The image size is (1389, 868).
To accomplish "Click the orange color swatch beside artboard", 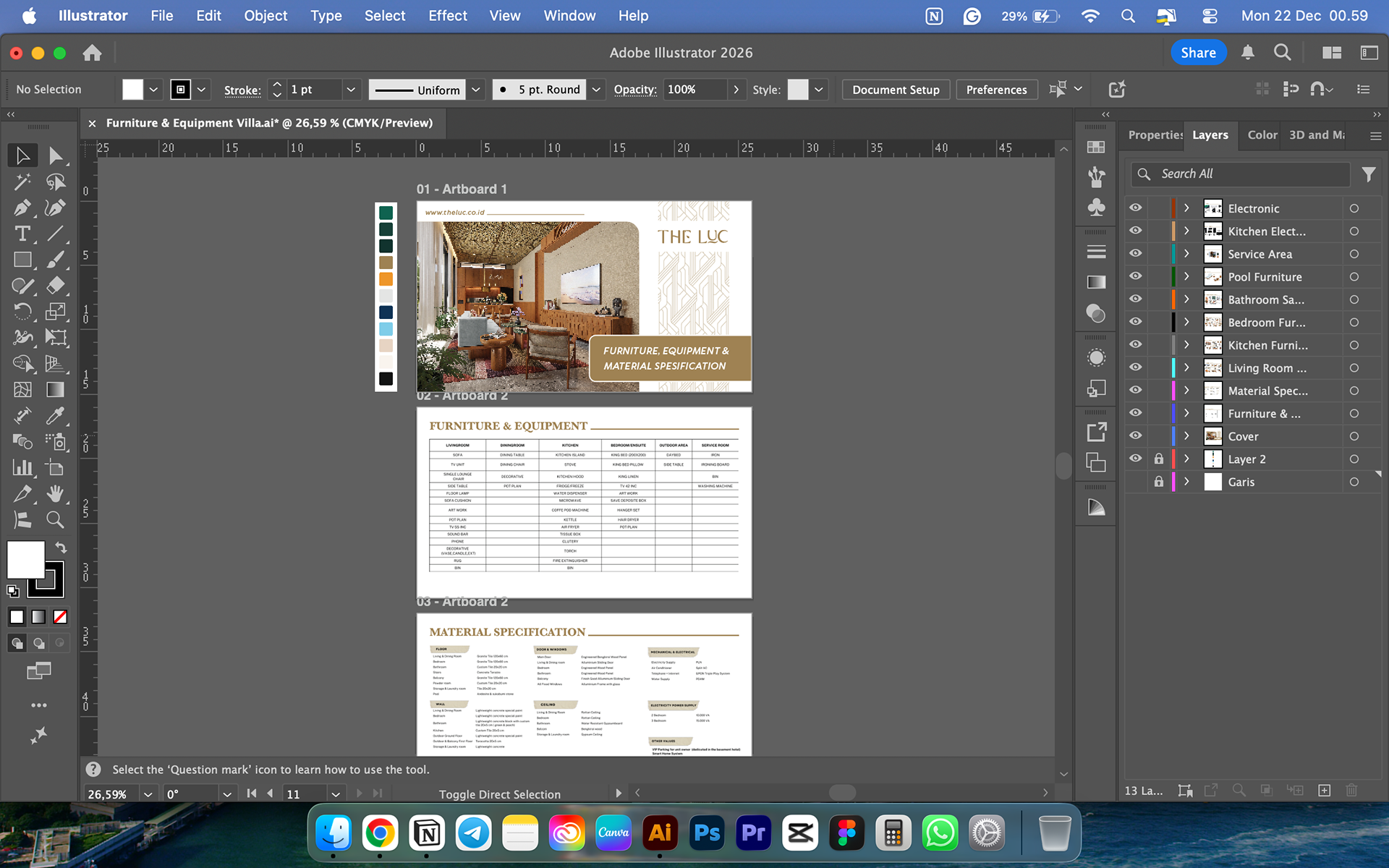I will click(x=386, y=279).
